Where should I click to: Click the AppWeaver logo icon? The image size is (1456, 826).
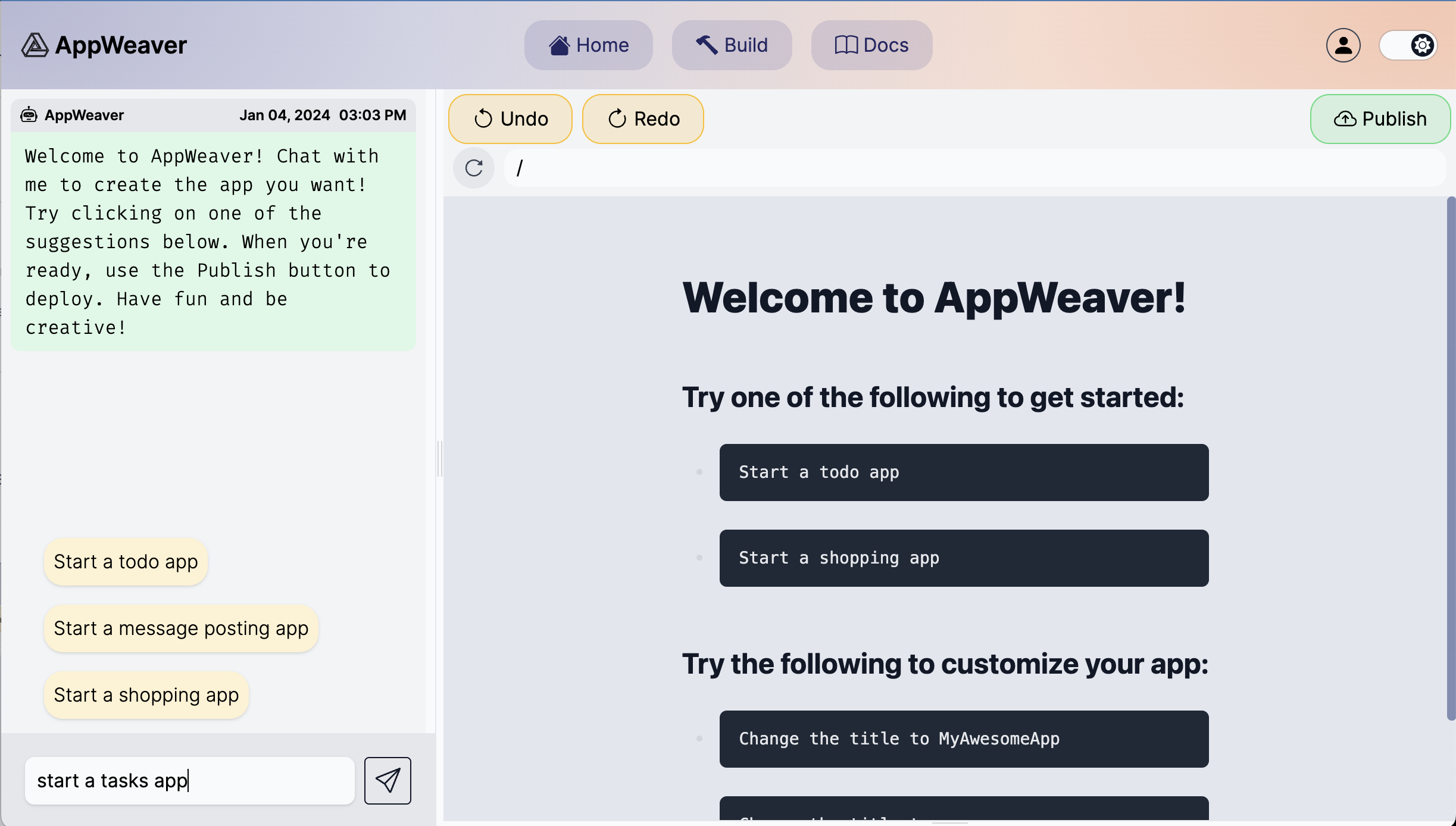click(35, 45)
